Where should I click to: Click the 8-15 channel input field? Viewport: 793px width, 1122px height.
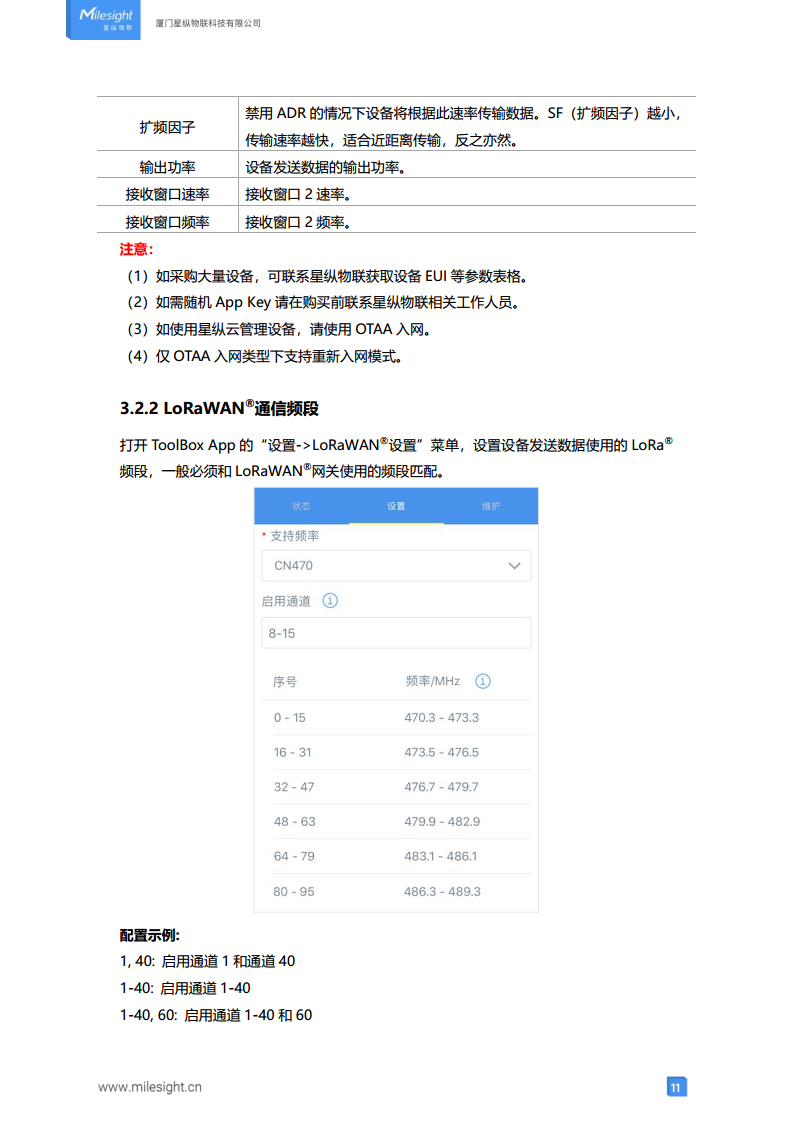[396, 633]
